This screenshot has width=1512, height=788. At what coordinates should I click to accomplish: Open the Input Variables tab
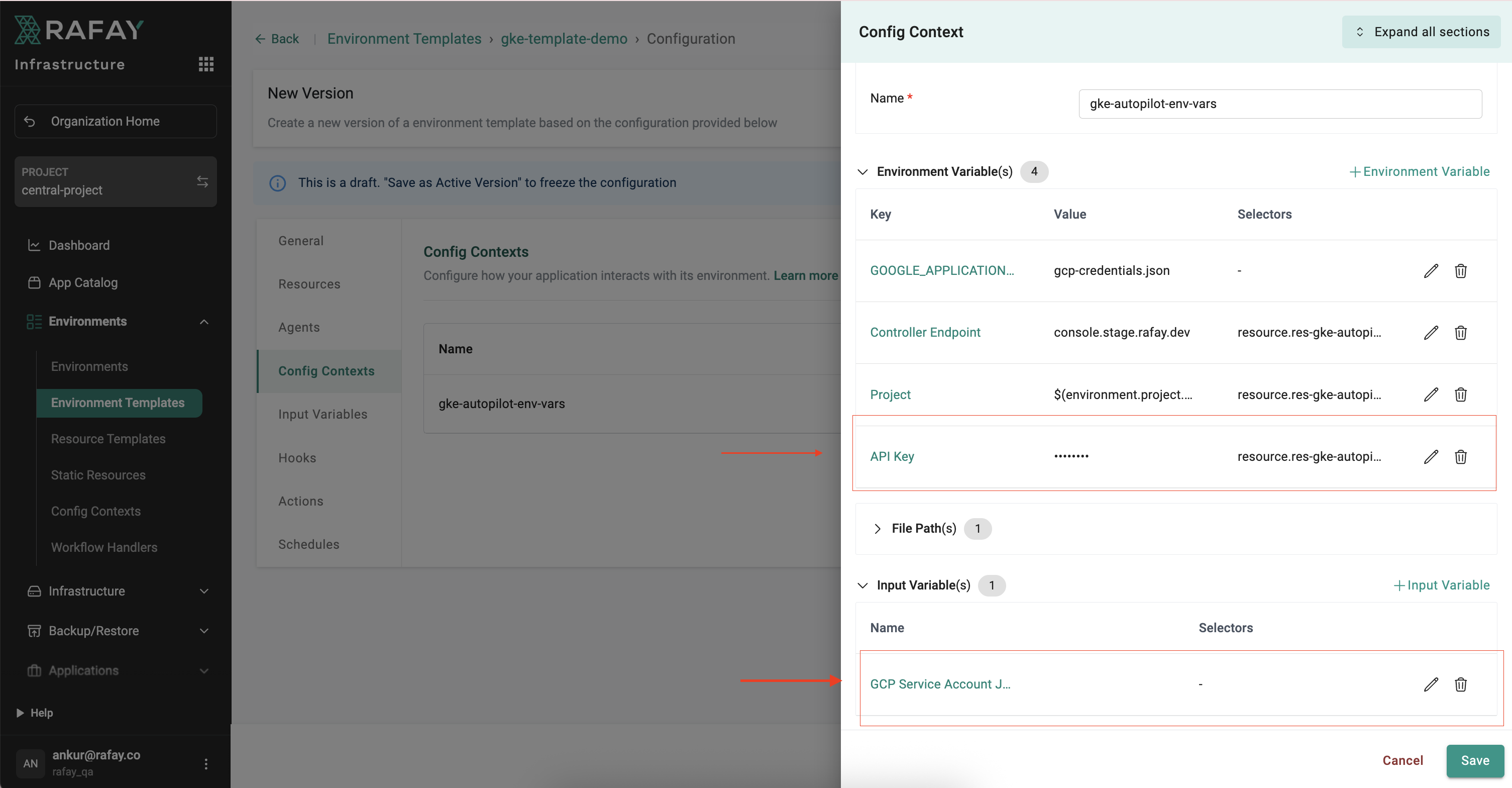pos(322,414)
